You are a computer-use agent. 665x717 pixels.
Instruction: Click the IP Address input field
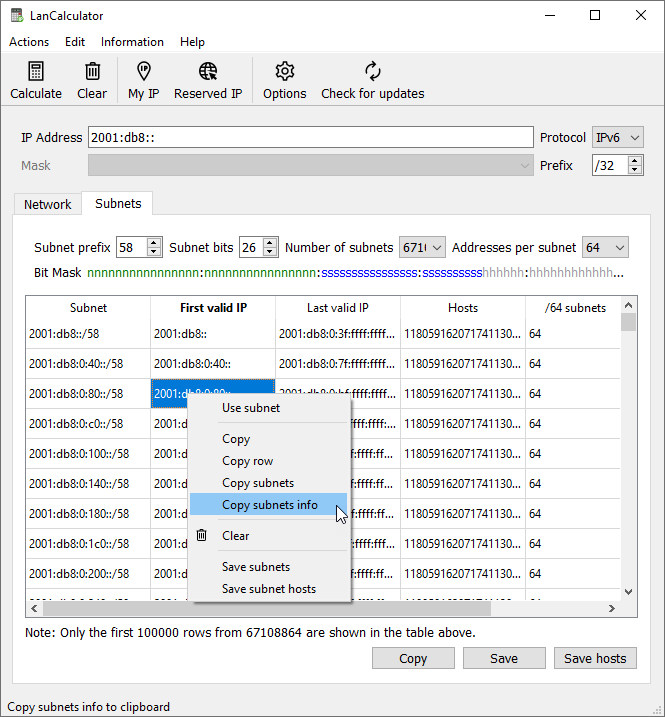311,137
